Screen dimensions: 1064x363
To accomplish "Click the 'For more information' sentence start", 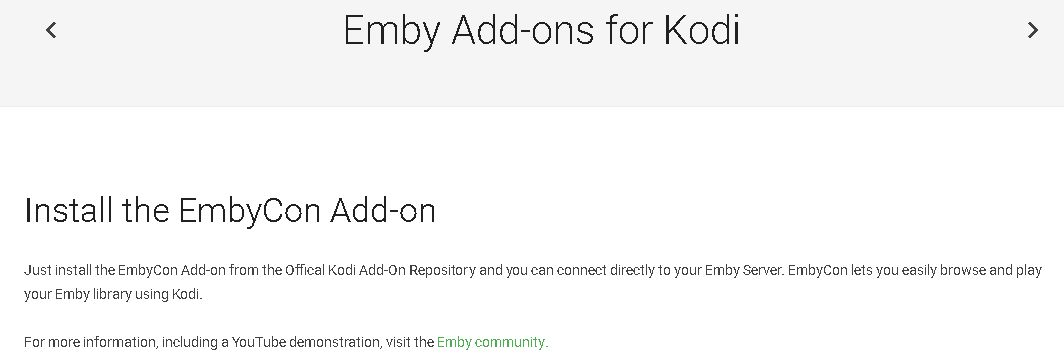I will coord(90,342).
